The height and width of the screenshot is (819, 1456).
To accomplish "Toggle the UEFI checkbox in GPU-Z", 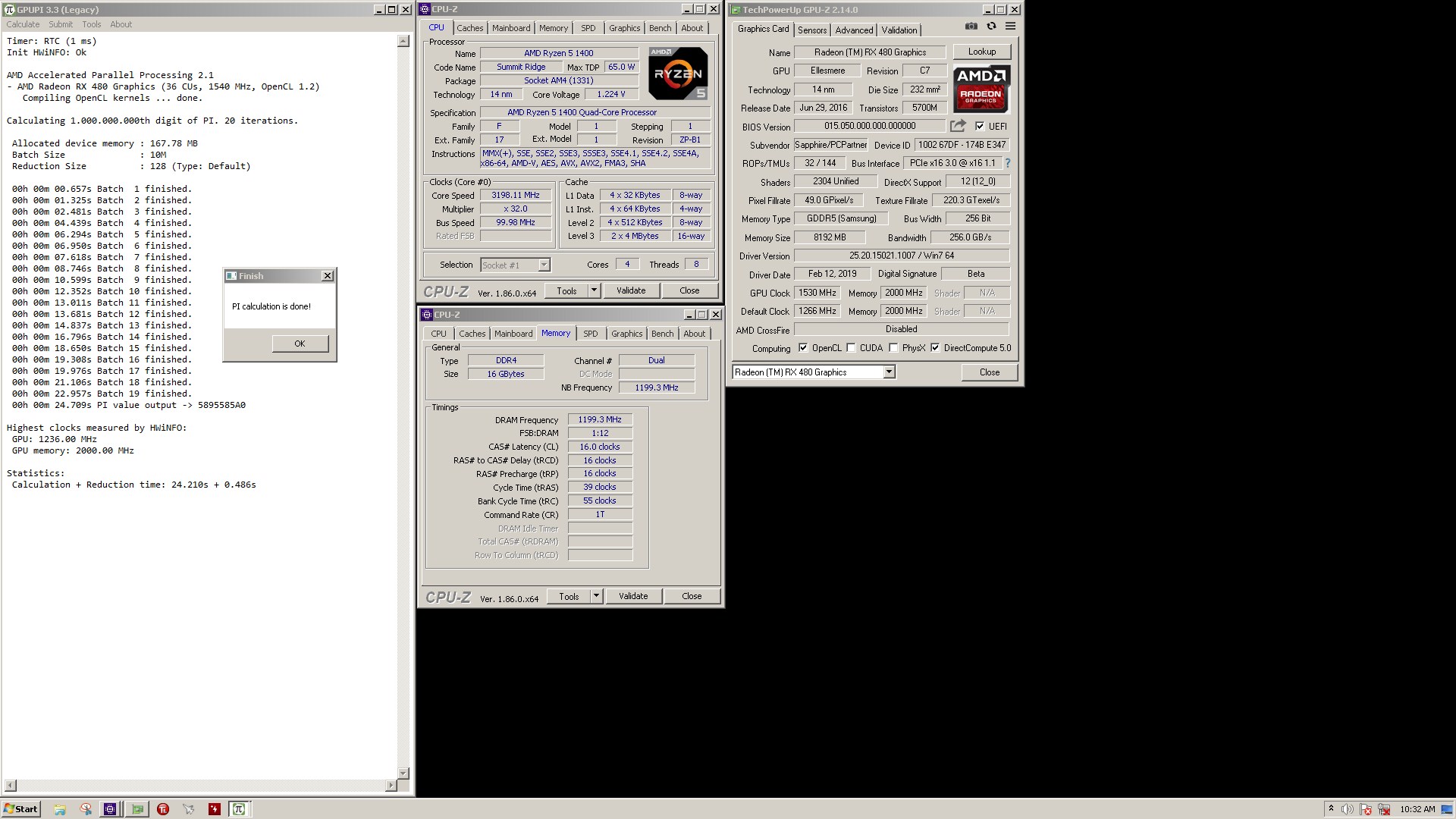I will 980,126.
